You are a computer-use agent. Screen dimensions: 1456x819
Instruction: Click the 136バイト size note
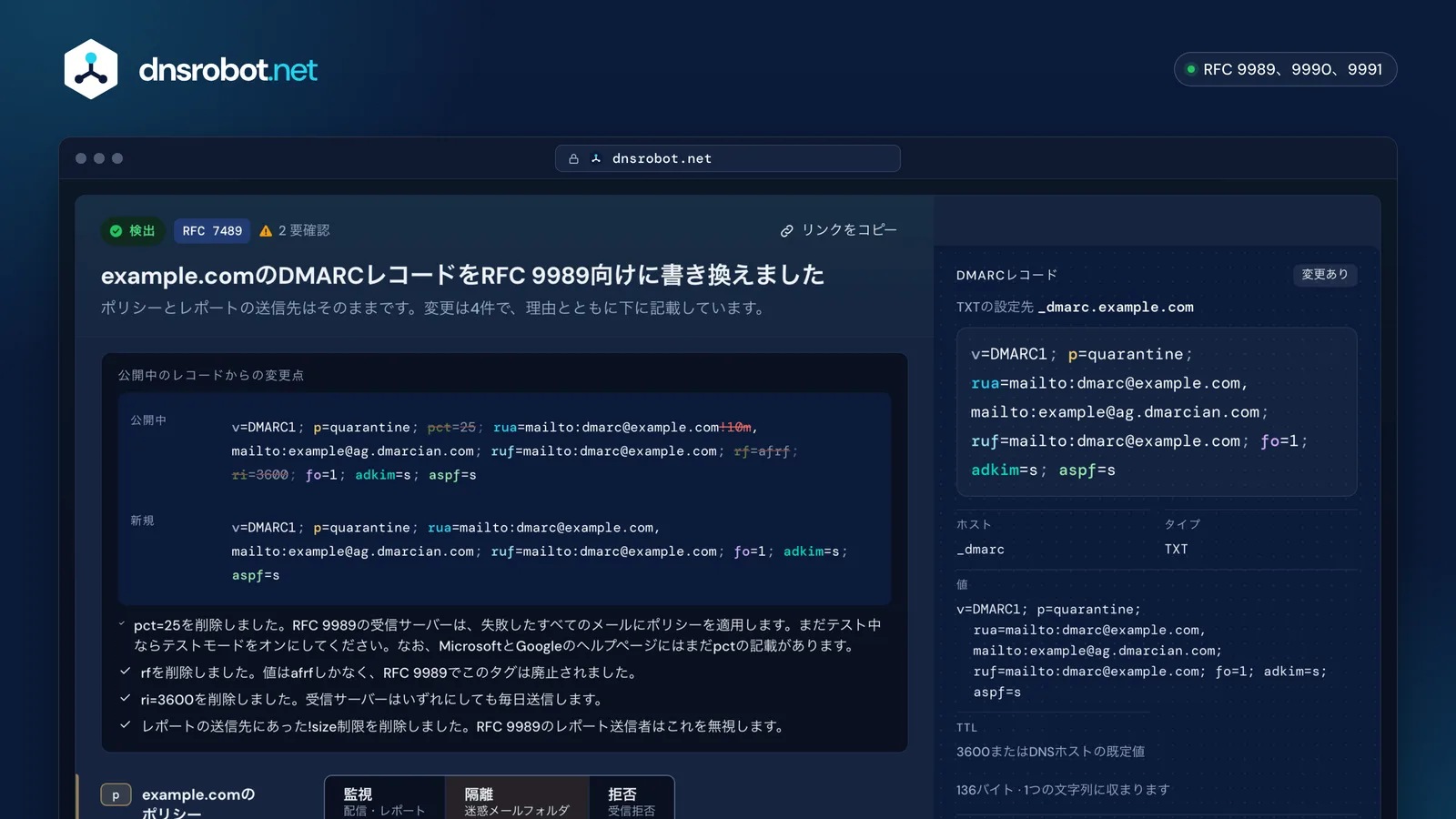pos(1063,790)
